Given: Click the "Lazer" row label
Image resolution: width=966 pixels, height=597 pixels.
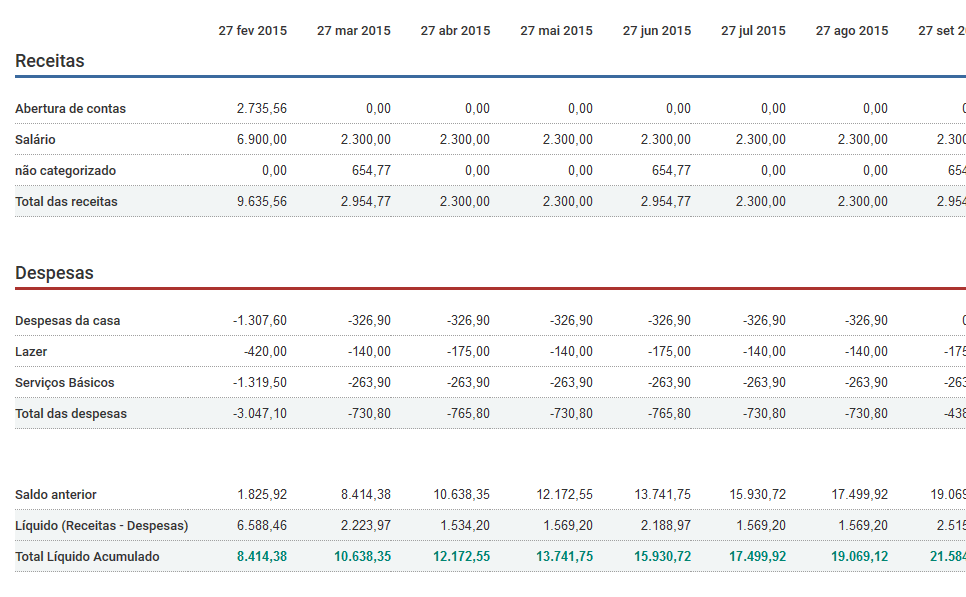Looking at the screenshot, I should (x=31, y=352).
